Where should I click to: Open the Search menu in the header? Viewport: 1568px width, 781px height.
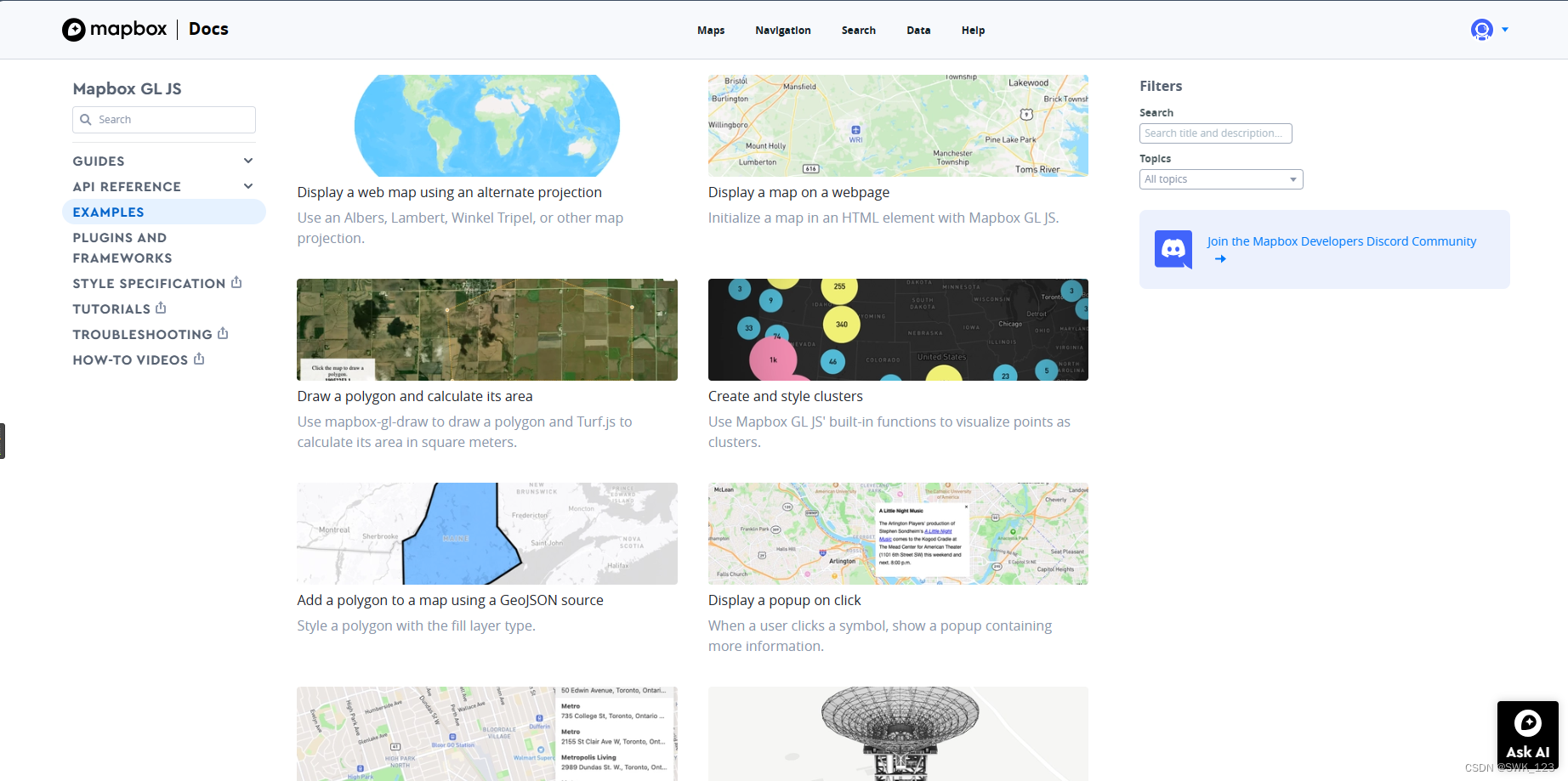[859, 31]
